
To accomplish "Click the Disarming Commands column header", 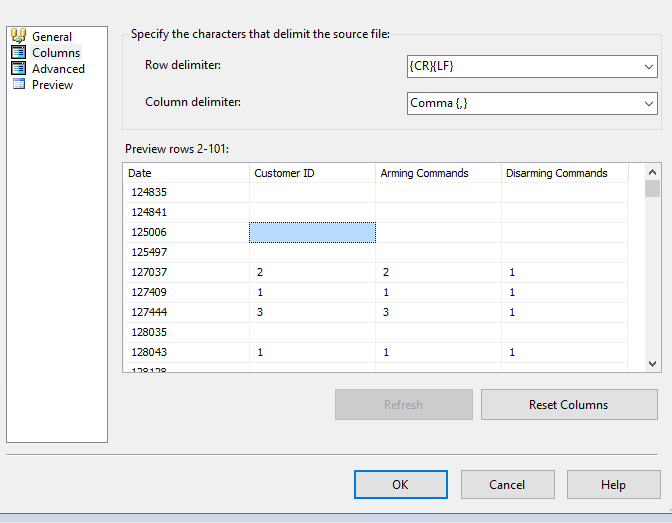I will (564, 173).
